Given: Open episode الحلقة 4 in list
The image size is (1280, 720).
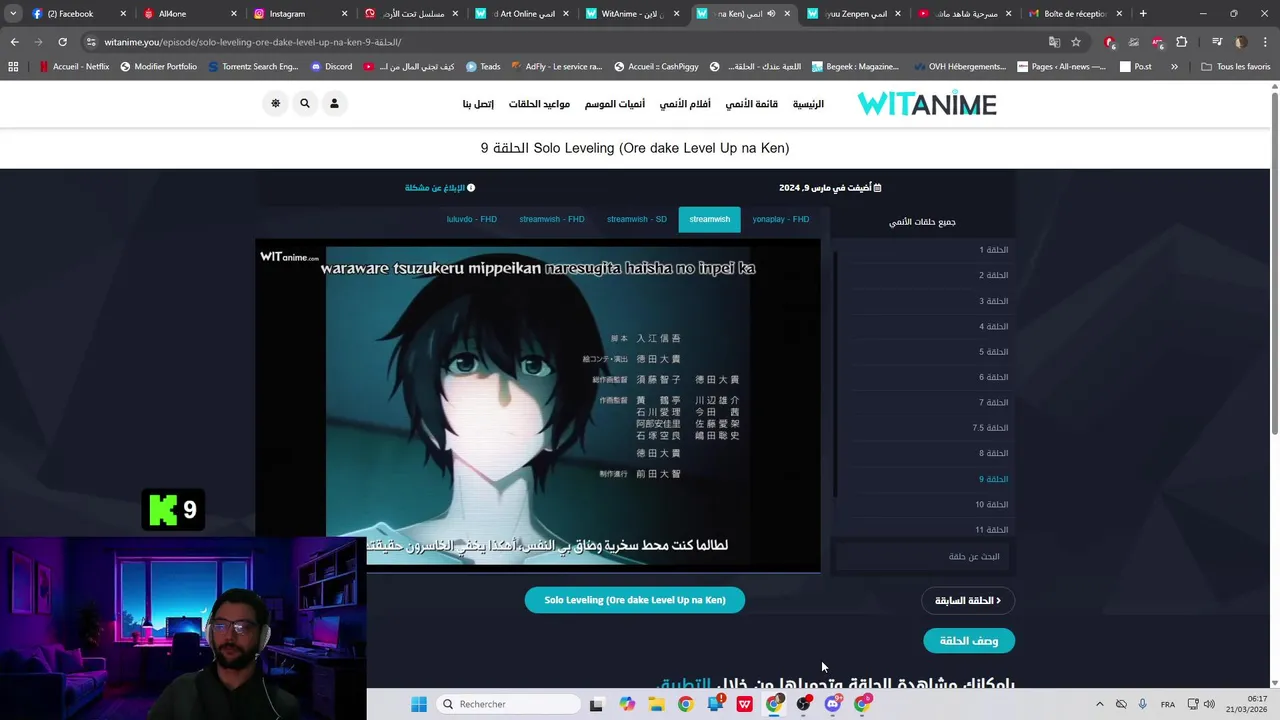Looking at the screenshot, I should tap(993, 326).
